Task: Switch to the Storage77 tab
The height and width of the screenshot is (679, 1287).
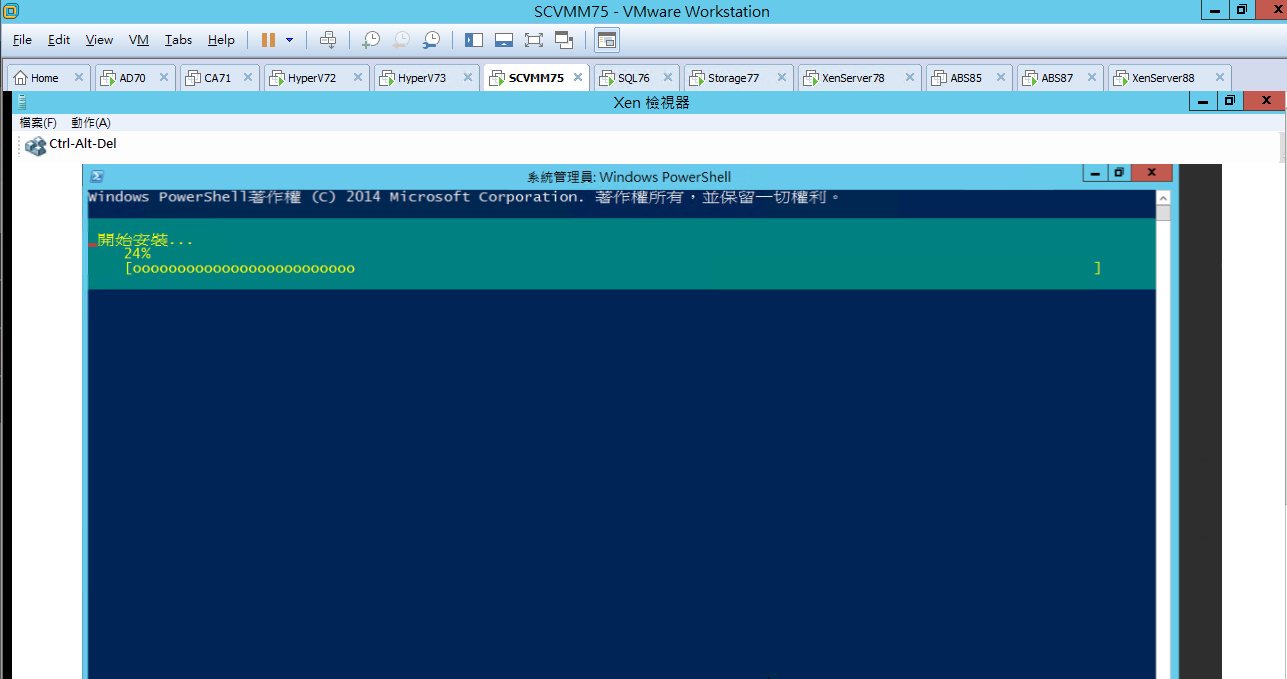Action: tap(739, 78)
